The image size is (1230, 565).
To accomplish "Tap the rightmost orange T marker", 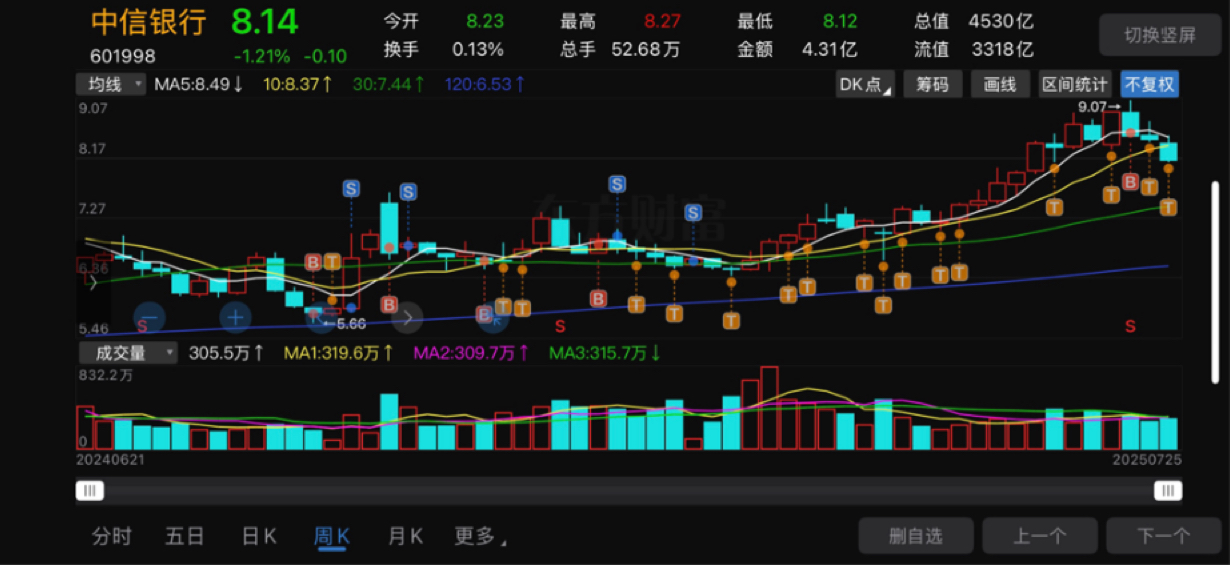I will coord(1168,207).
